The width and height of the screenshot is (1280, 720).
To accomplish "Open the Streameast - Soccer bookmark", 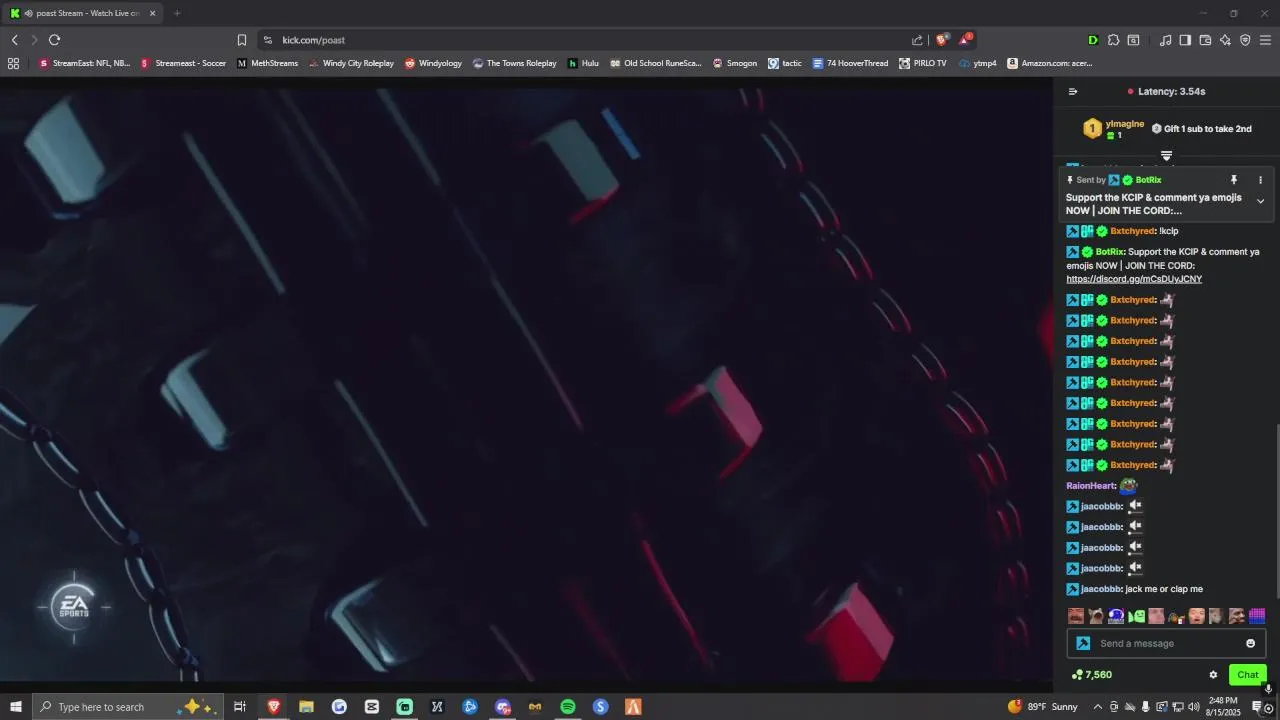I will (183, 63).
